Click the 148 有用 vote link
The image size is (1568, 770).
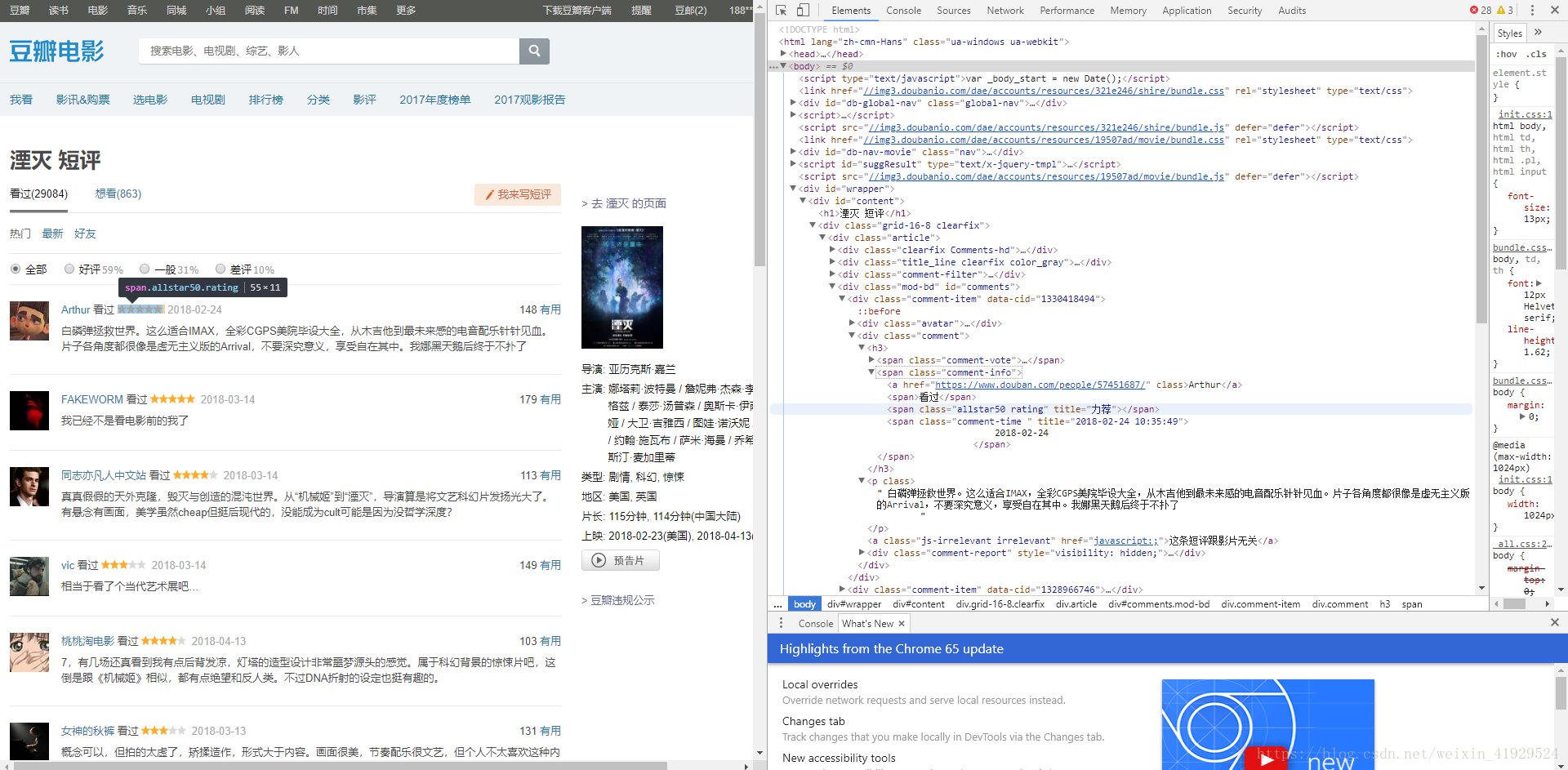point(540,309)
